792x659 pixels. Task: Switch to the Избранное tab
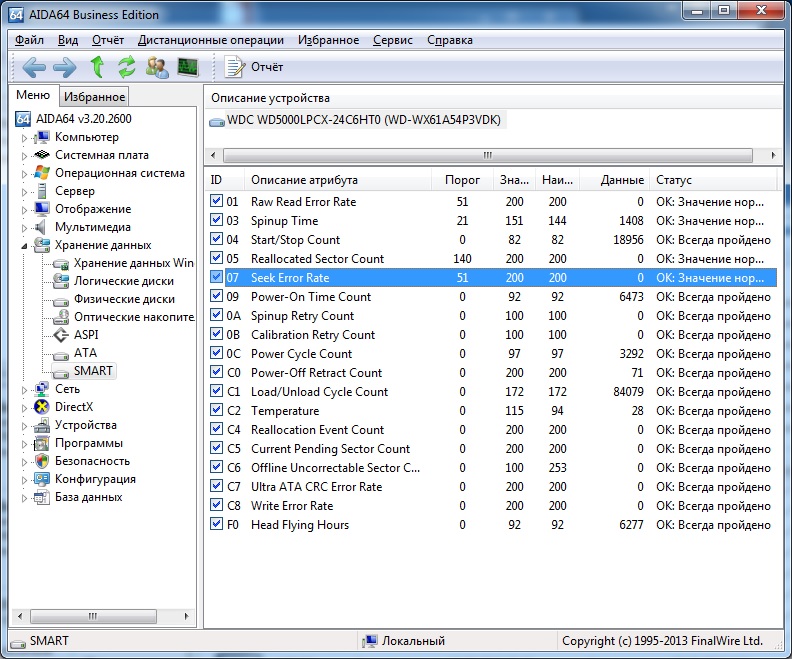point(94,97)
